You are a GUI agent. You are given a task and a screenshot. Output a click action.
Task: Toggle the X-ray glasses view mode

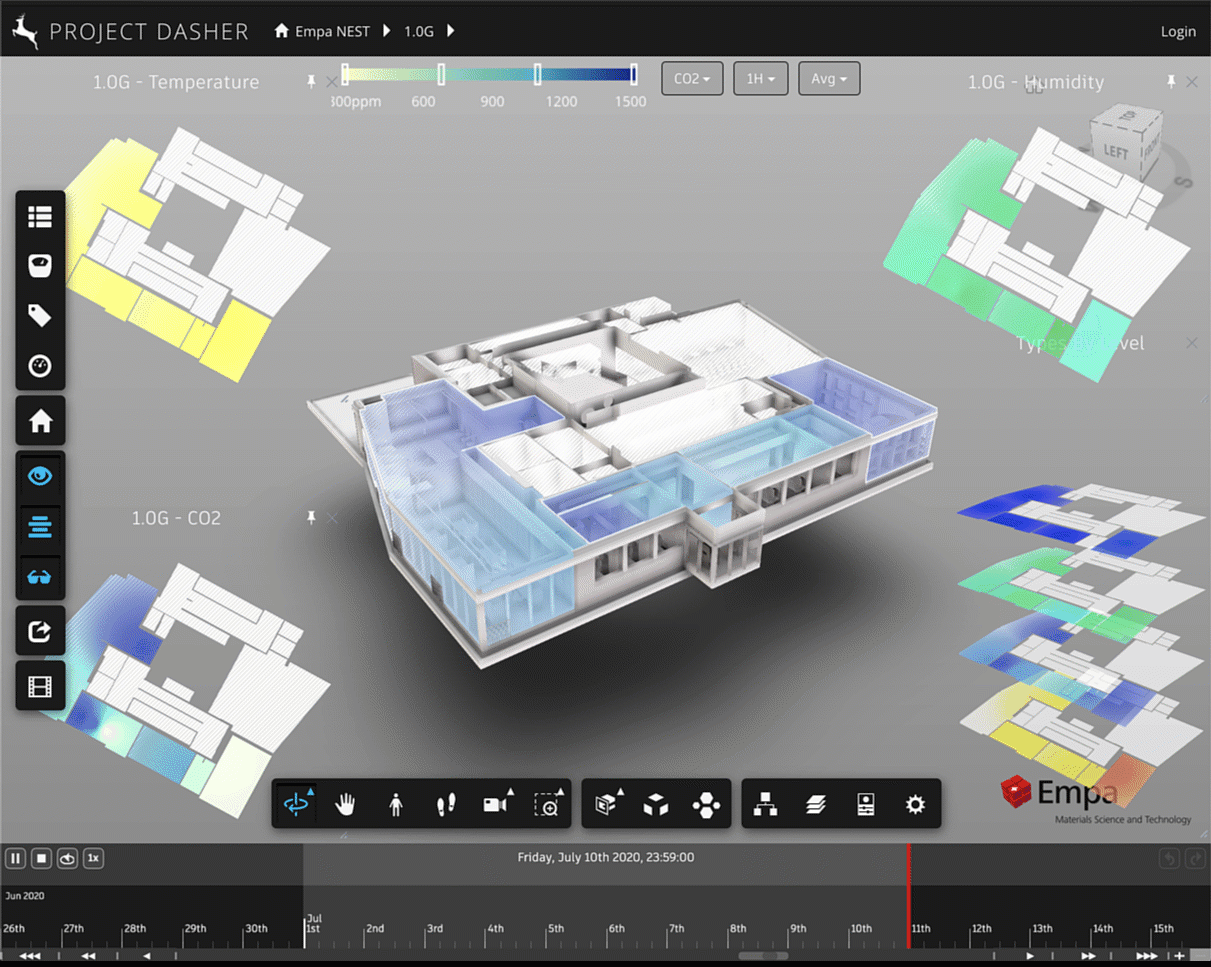coord(41,576)
